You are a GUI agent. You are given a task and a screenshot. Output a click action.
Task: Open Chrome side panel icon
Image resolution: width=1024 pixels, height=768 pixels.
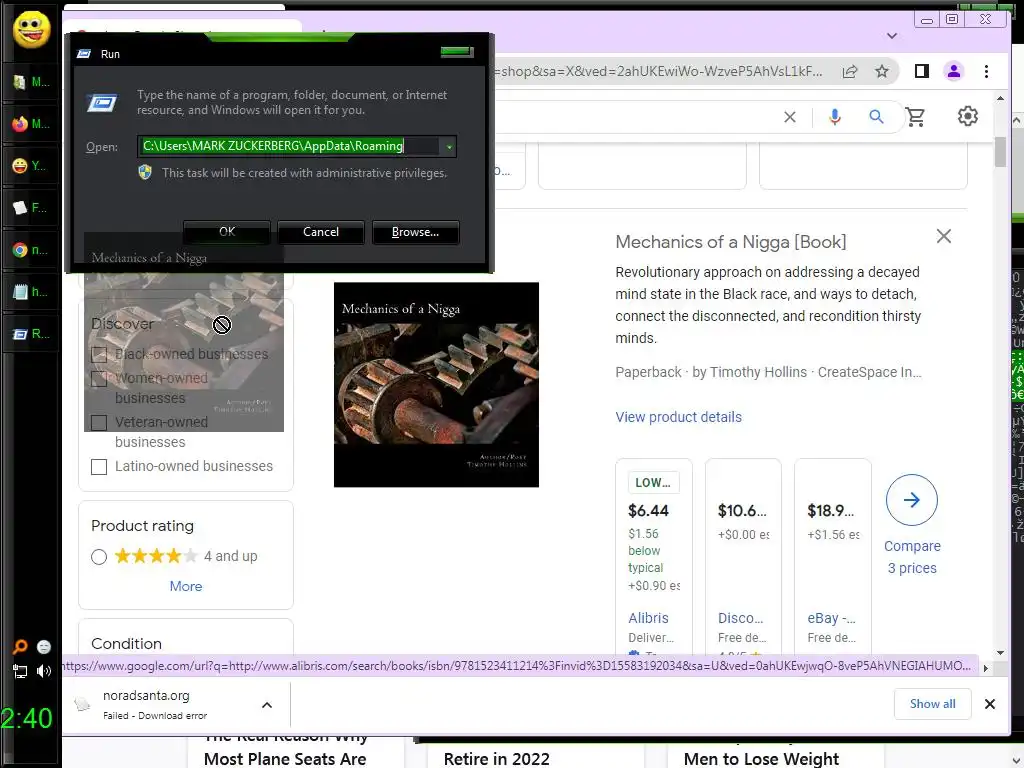[x=921, y=71]
